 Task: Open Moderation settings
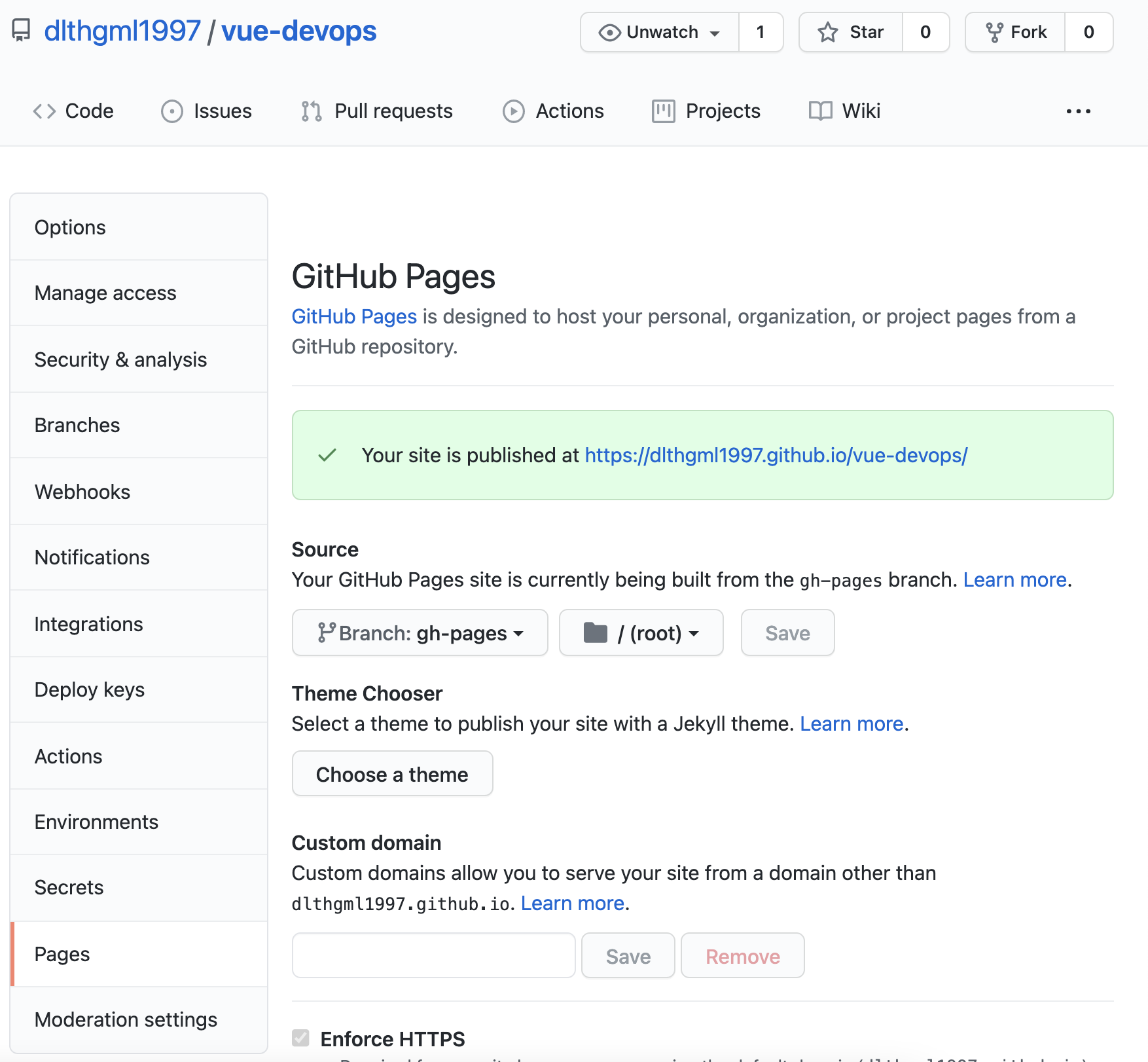point(139,1019)
